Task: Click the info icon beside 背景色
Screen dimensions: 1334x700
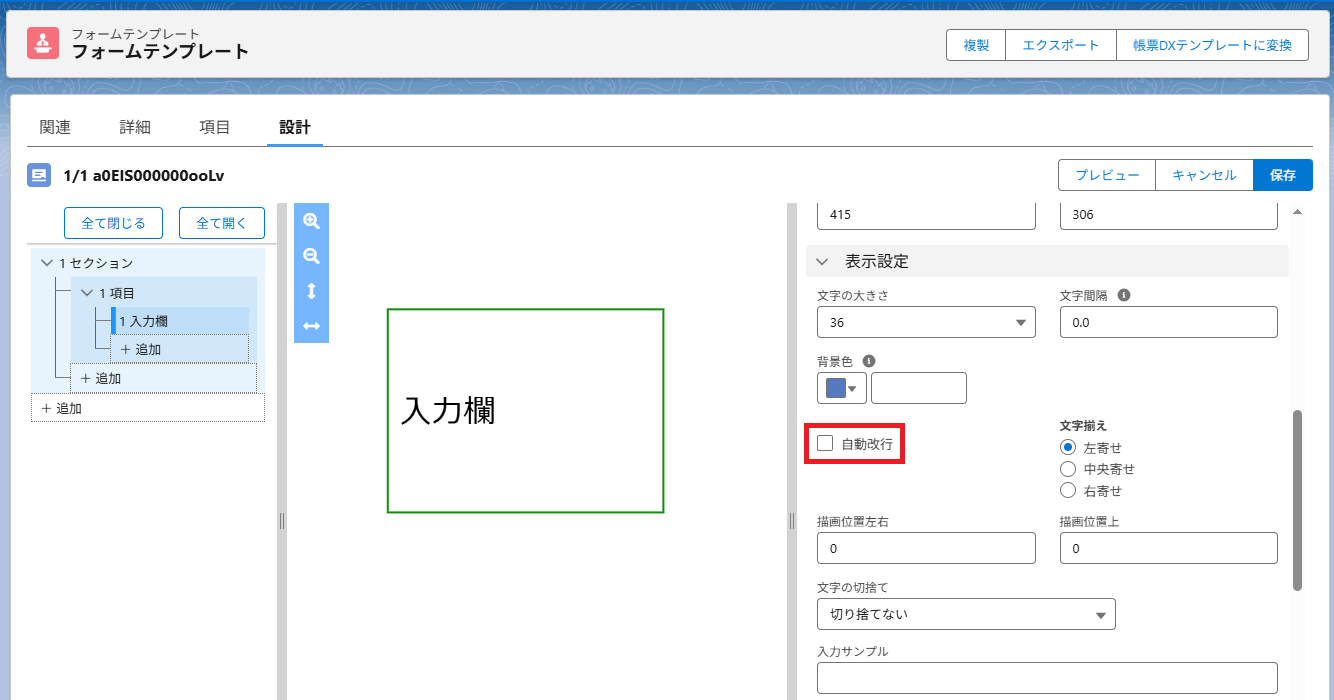Action: [x=869, y=361]
